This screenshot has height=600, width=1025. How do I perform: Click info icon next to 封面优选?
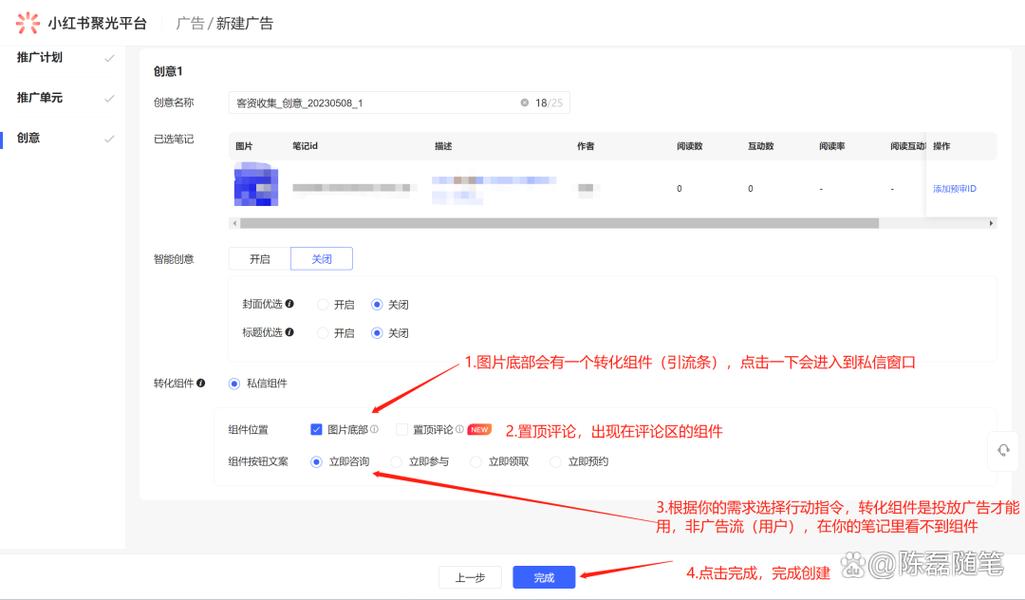(290, 304)
